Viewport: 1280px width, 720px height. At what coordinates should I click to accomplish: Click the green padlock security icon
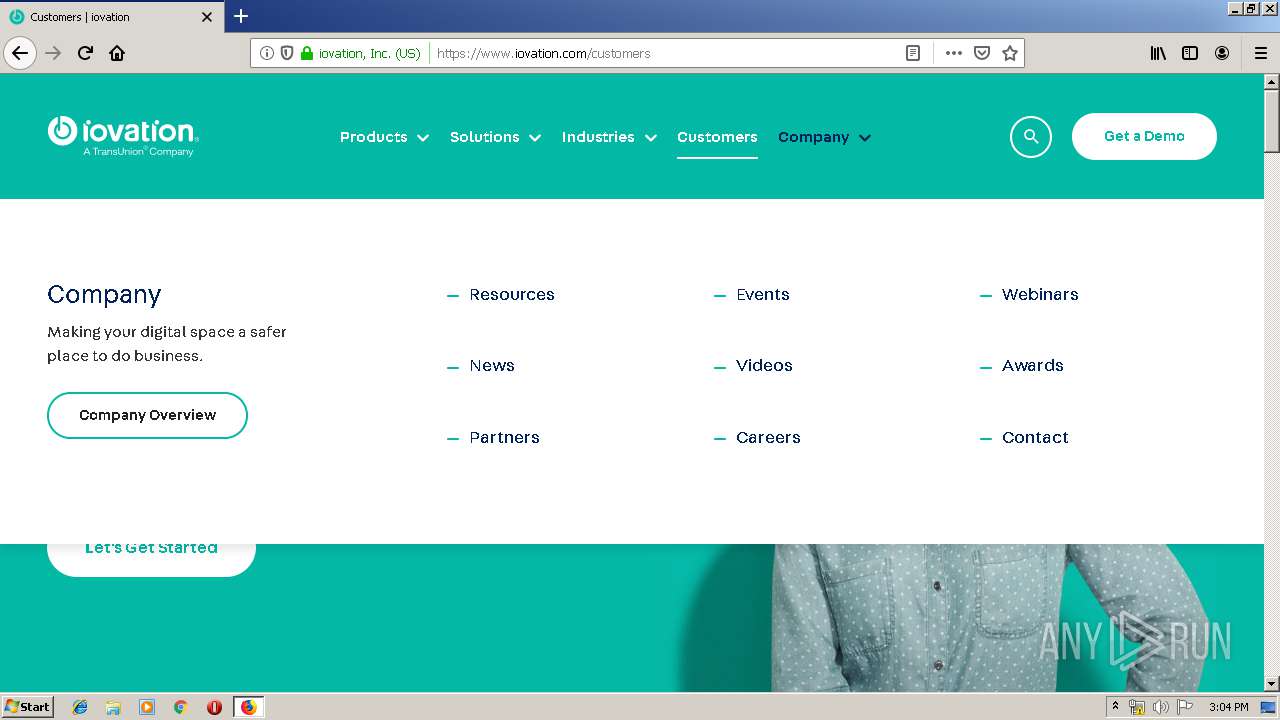307,53
